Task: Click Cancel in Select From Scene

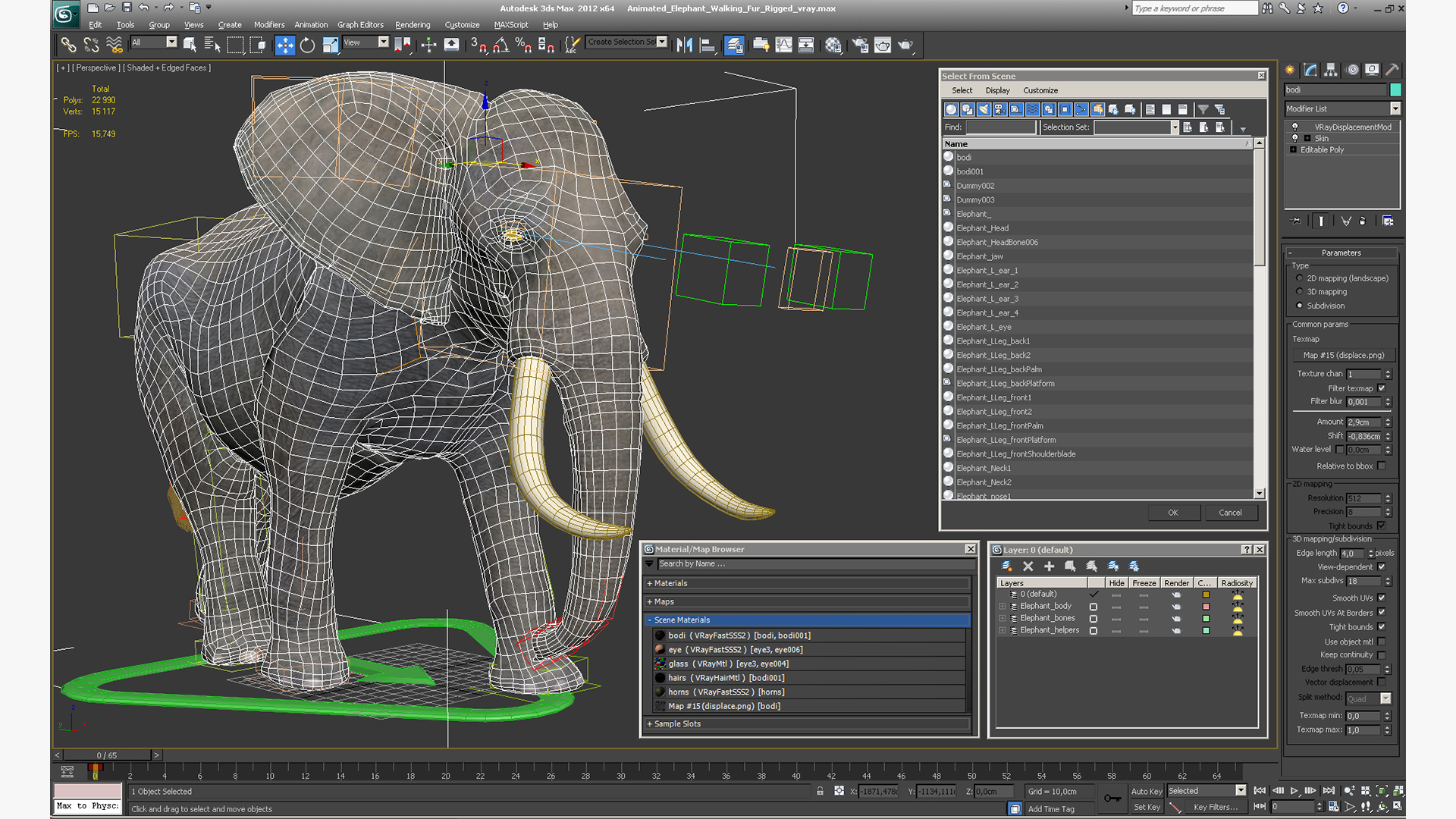Action: click(x=1230, y=513)
